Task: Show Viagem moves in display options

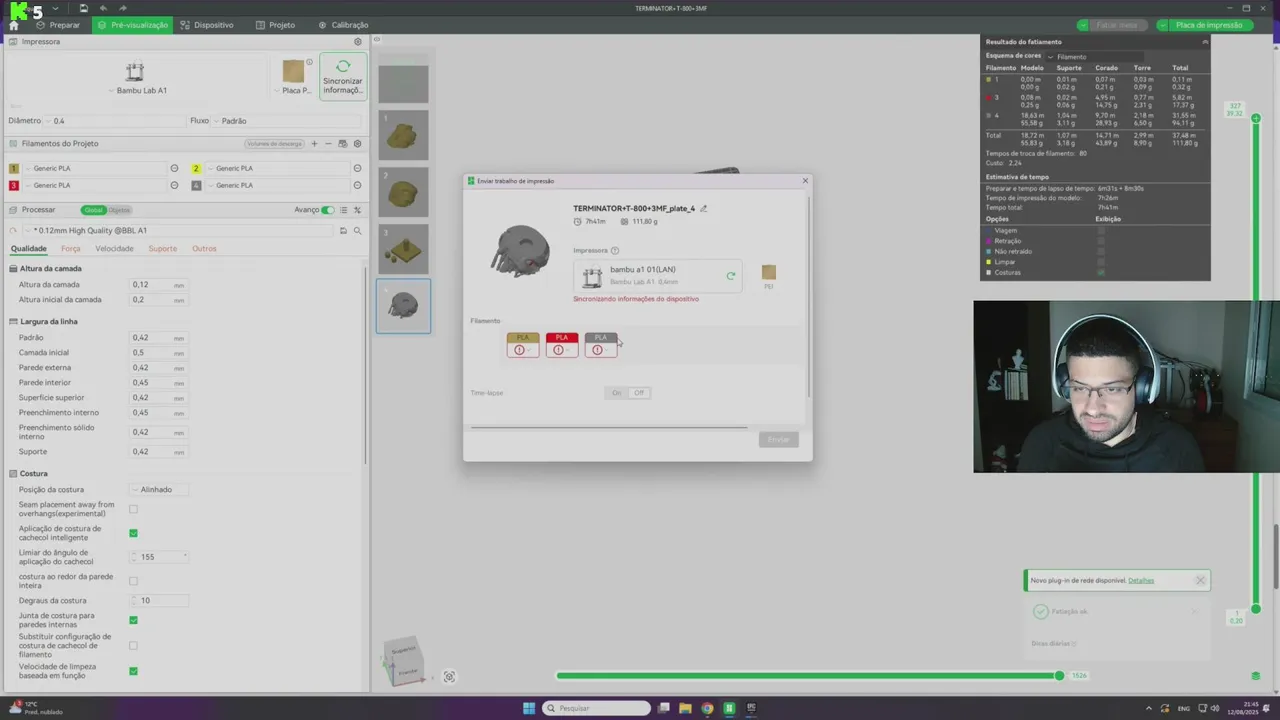Action: (x=1101, y=230)
